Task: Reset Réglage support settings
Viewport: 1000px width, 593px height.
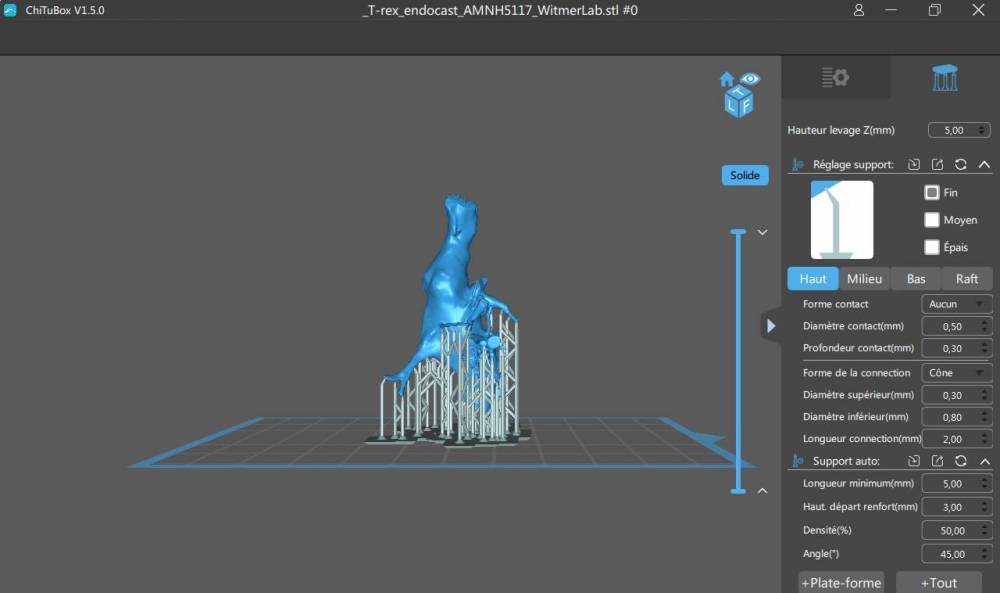Action: point(960,165)
